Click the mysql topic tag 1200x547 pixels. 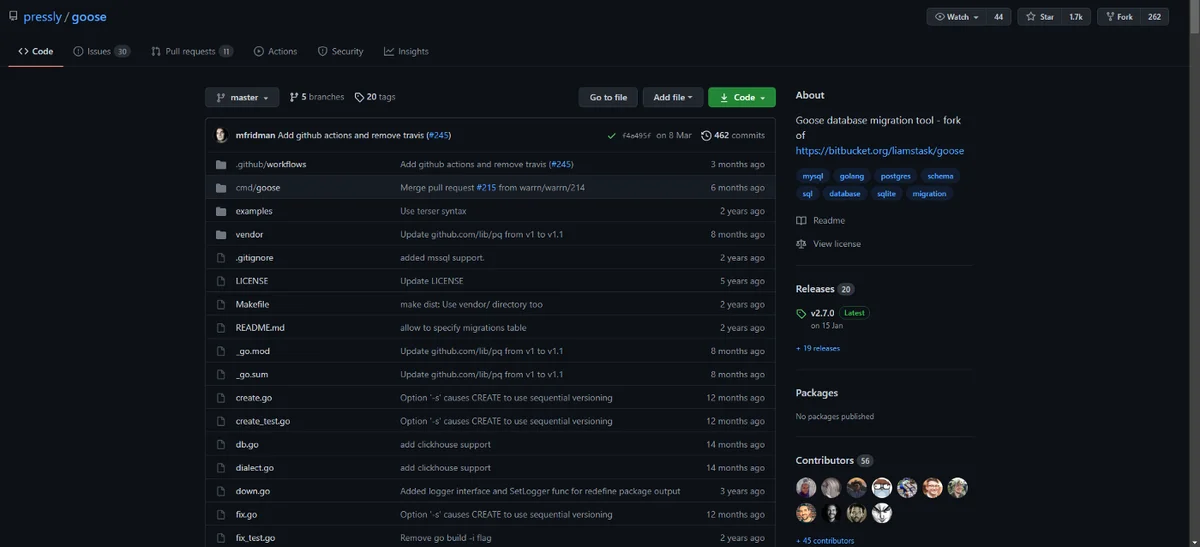812,176
